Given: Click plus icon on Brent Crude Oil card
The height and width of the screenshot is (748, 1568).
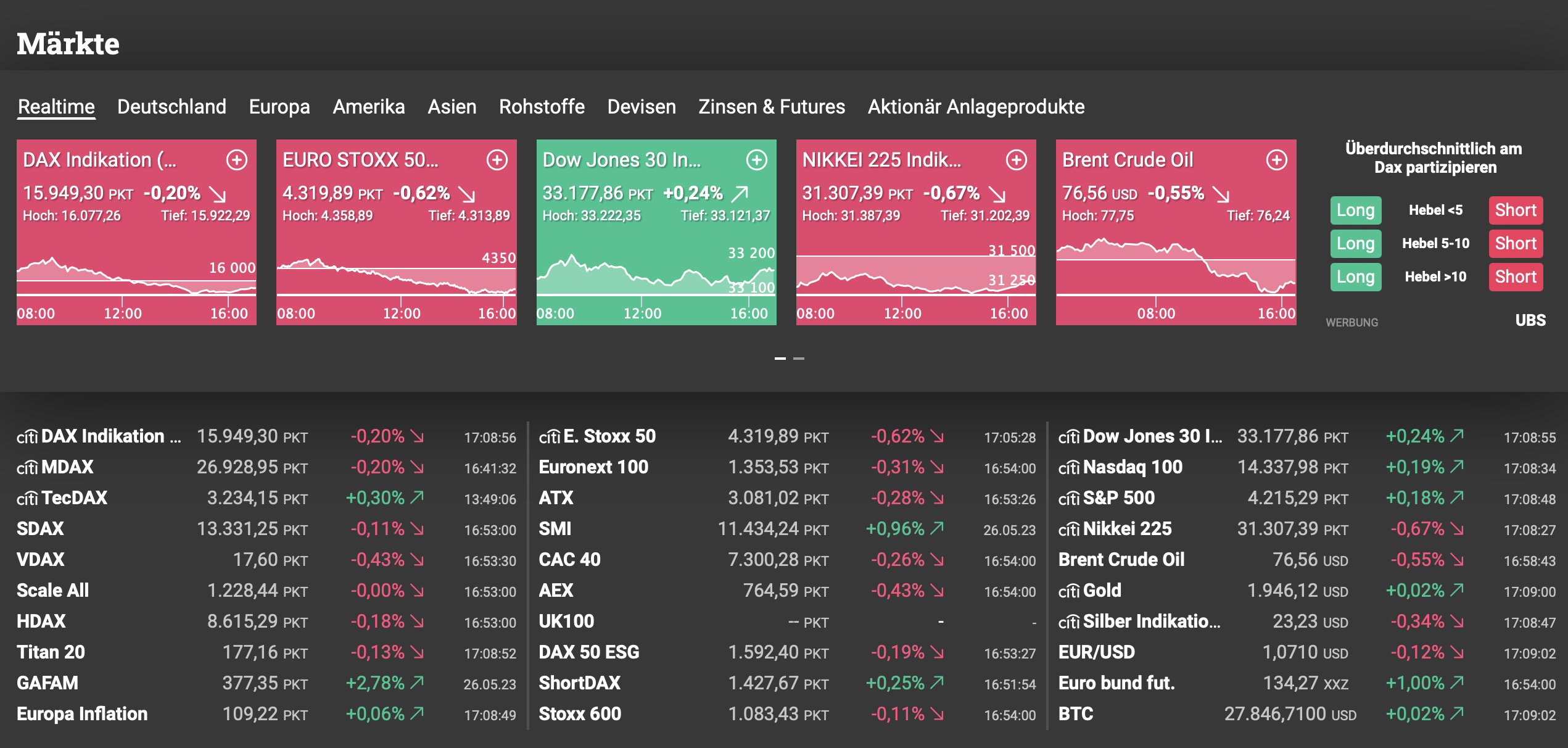Looking at the screenshot, I should [1276, 160].
